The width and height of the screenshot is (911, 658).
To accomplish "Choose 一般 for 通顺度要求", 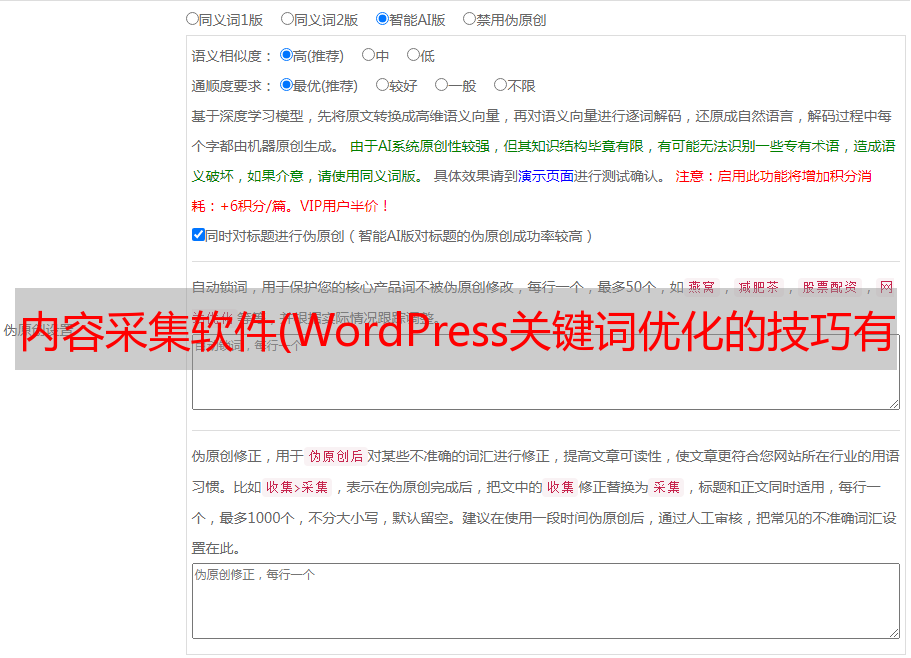I will [x=441, y=85].
